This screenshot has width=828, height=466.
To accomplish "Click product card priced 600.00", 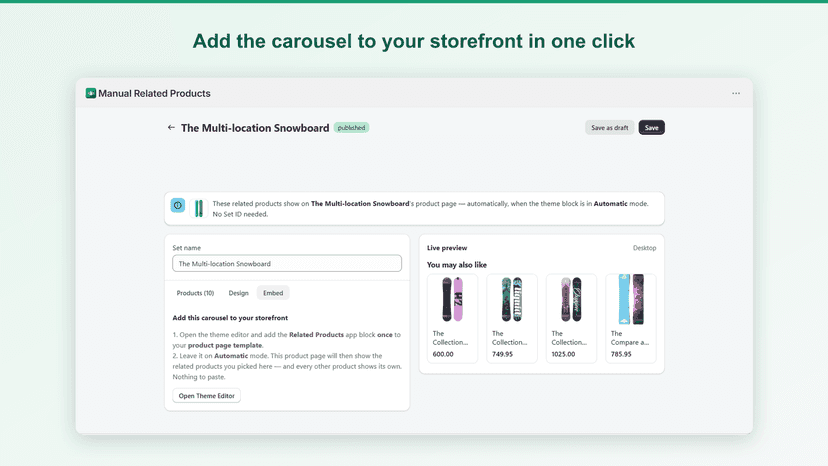I will click(452, 318).
